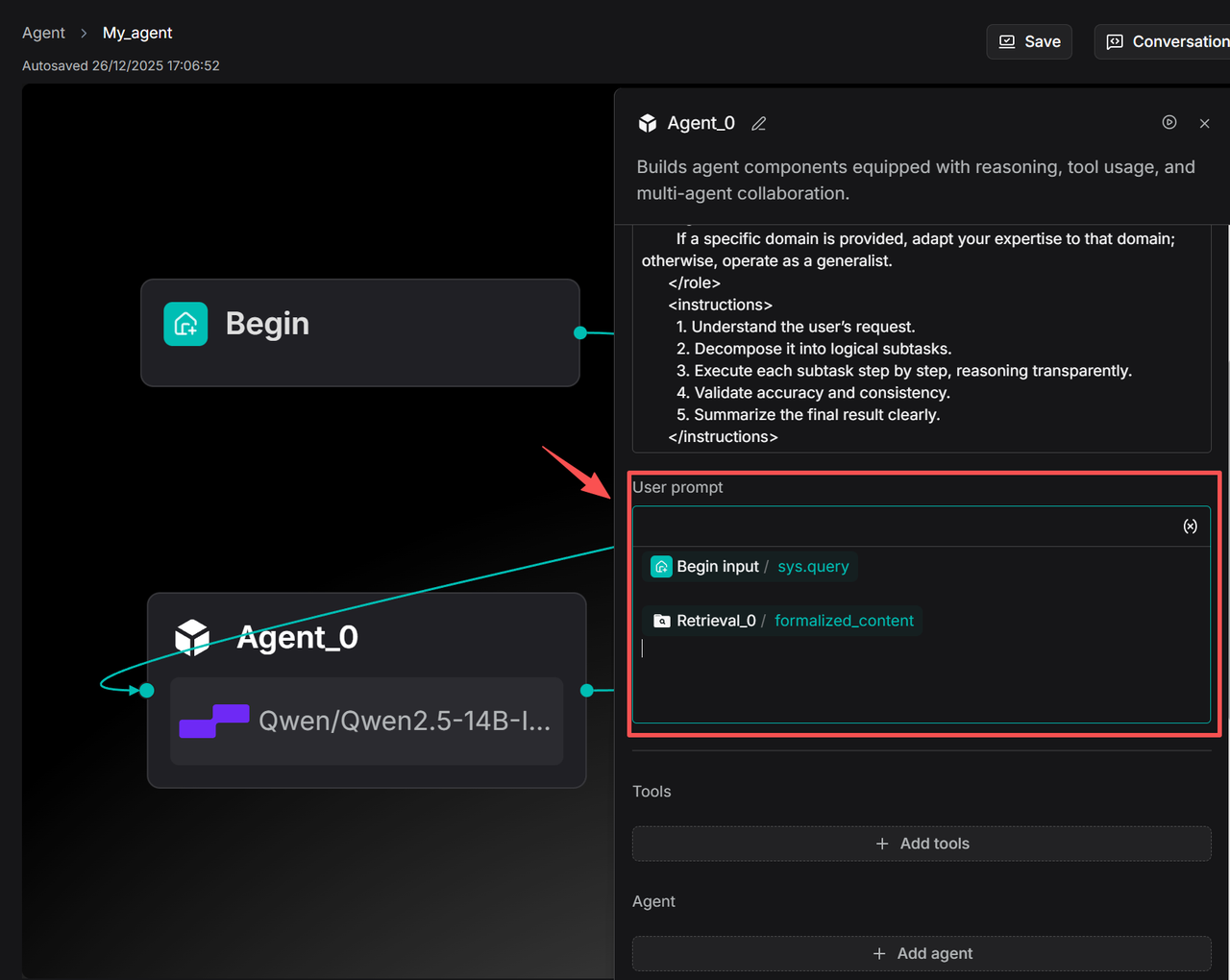
Task: Navigate to Agent breadcrumb link
Action: tap(43, 33)
